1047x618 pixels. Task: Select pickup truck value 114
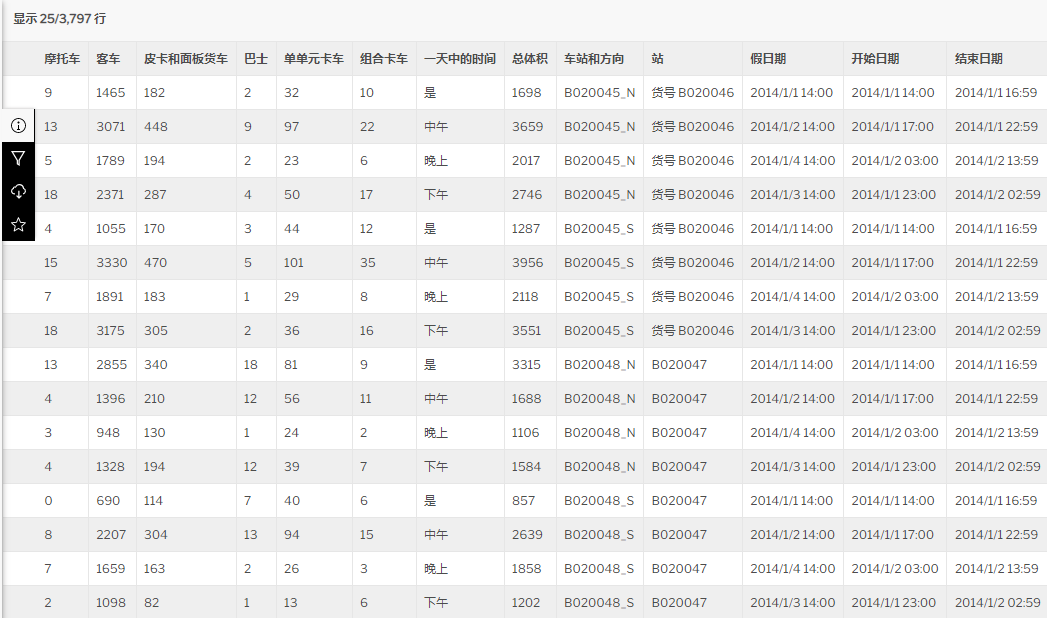(x=153, y=501)
